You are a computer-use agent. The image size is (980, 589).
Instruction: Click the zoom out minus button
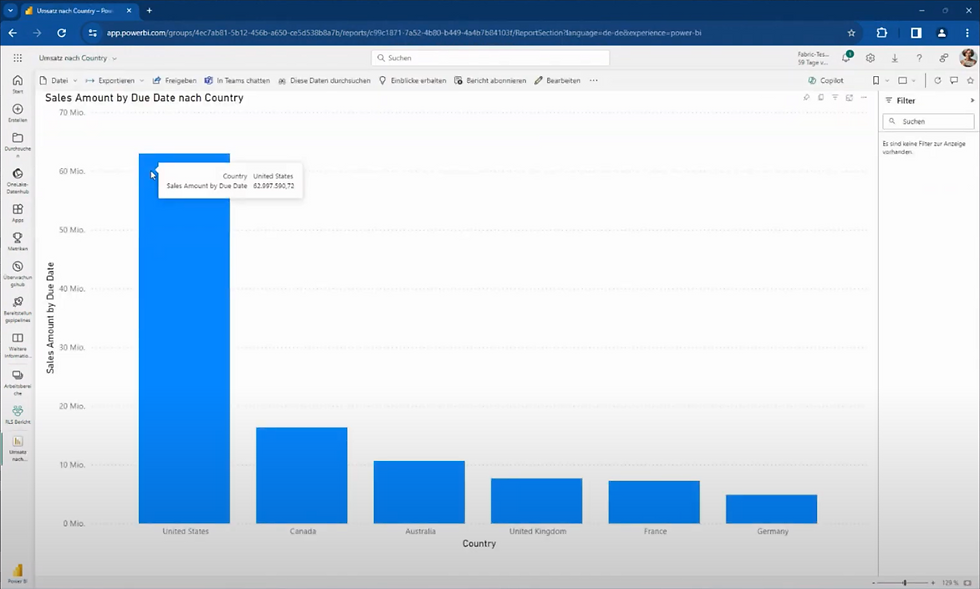874,583
